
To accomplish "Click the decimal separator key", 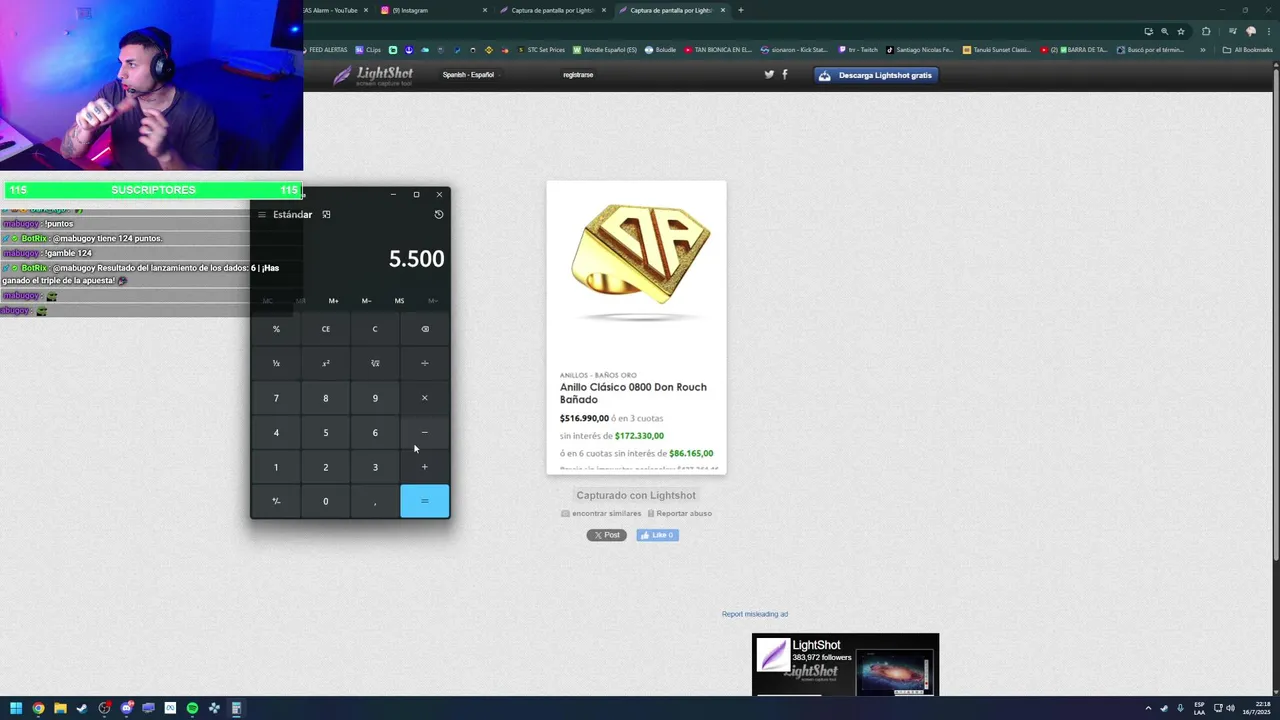I will (375, 501).
